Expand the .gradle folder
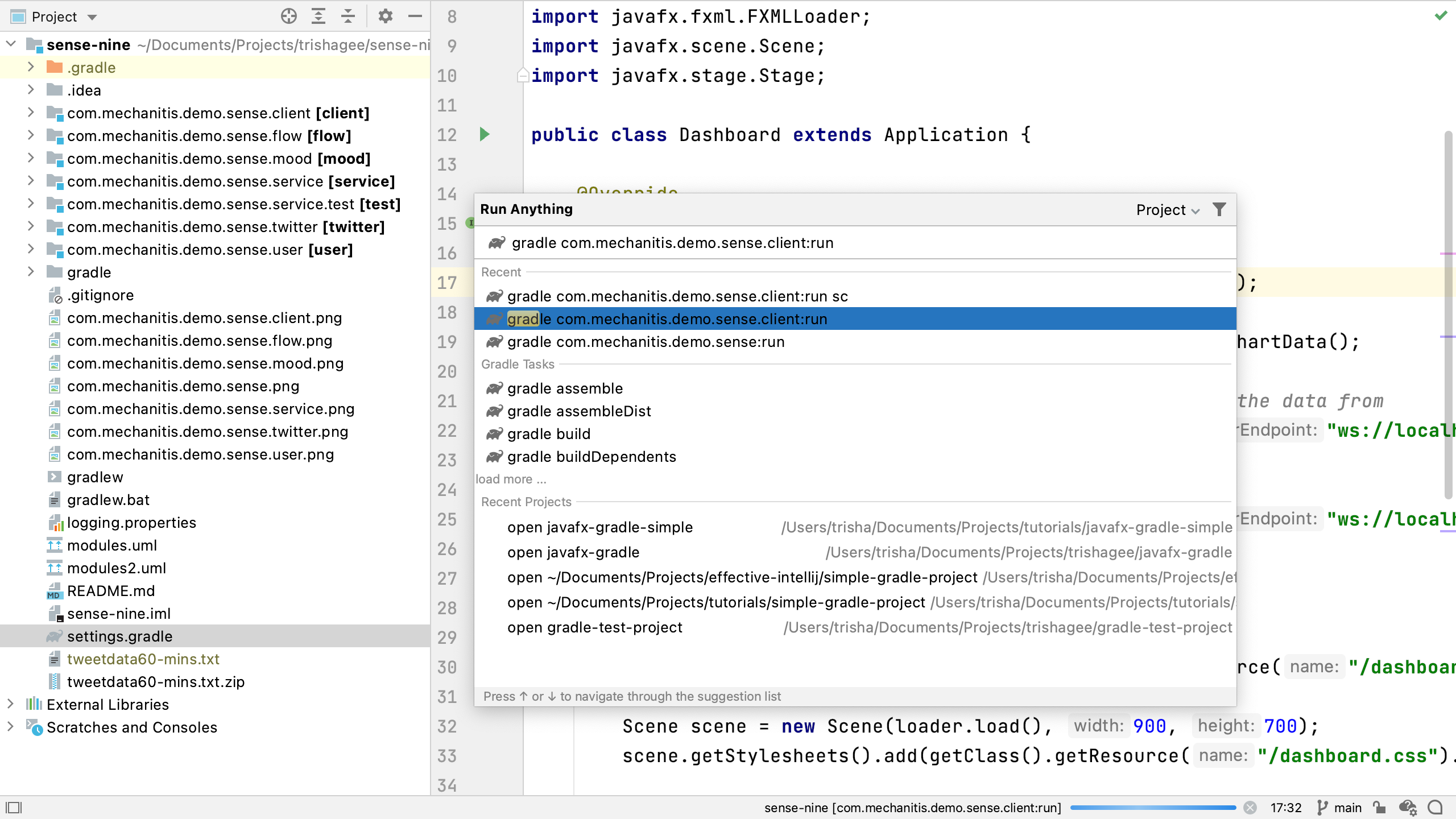The width and height of the screenshot is (1456, 819). click(x=31, y=67)
